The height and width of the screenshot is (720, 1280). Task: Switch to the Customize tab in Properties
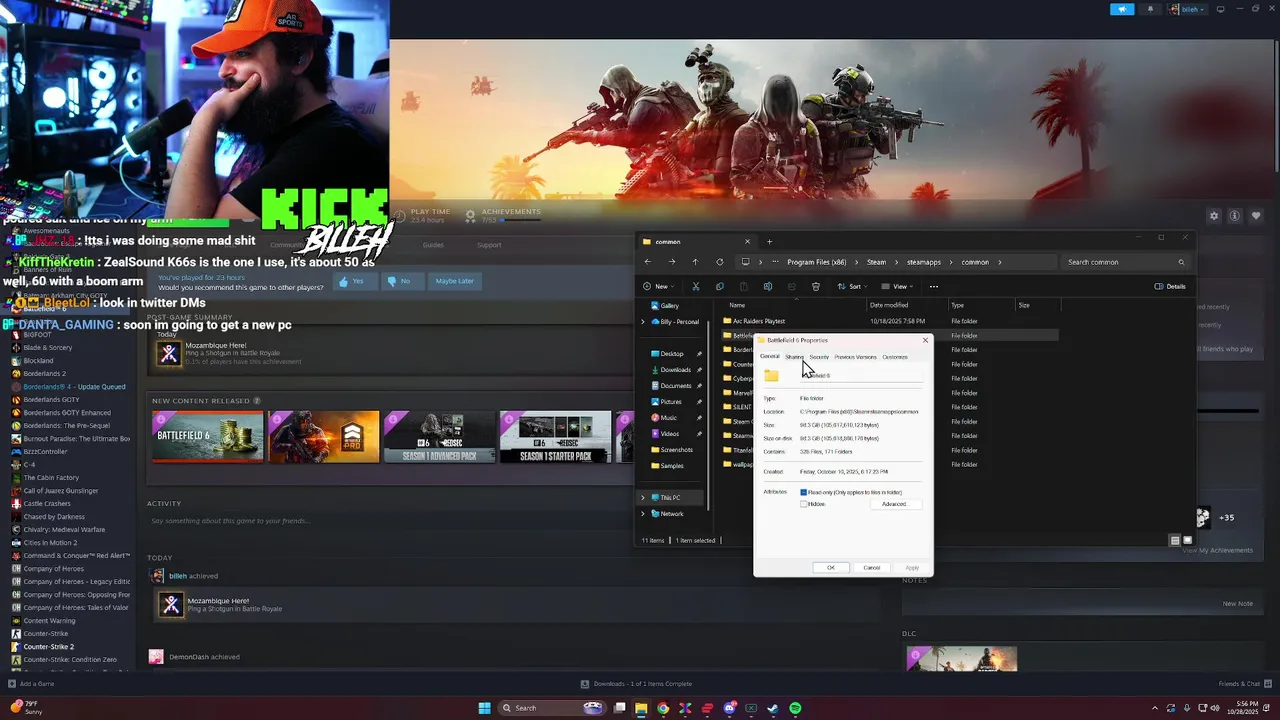pyautogui.click(x=895, y=357)
